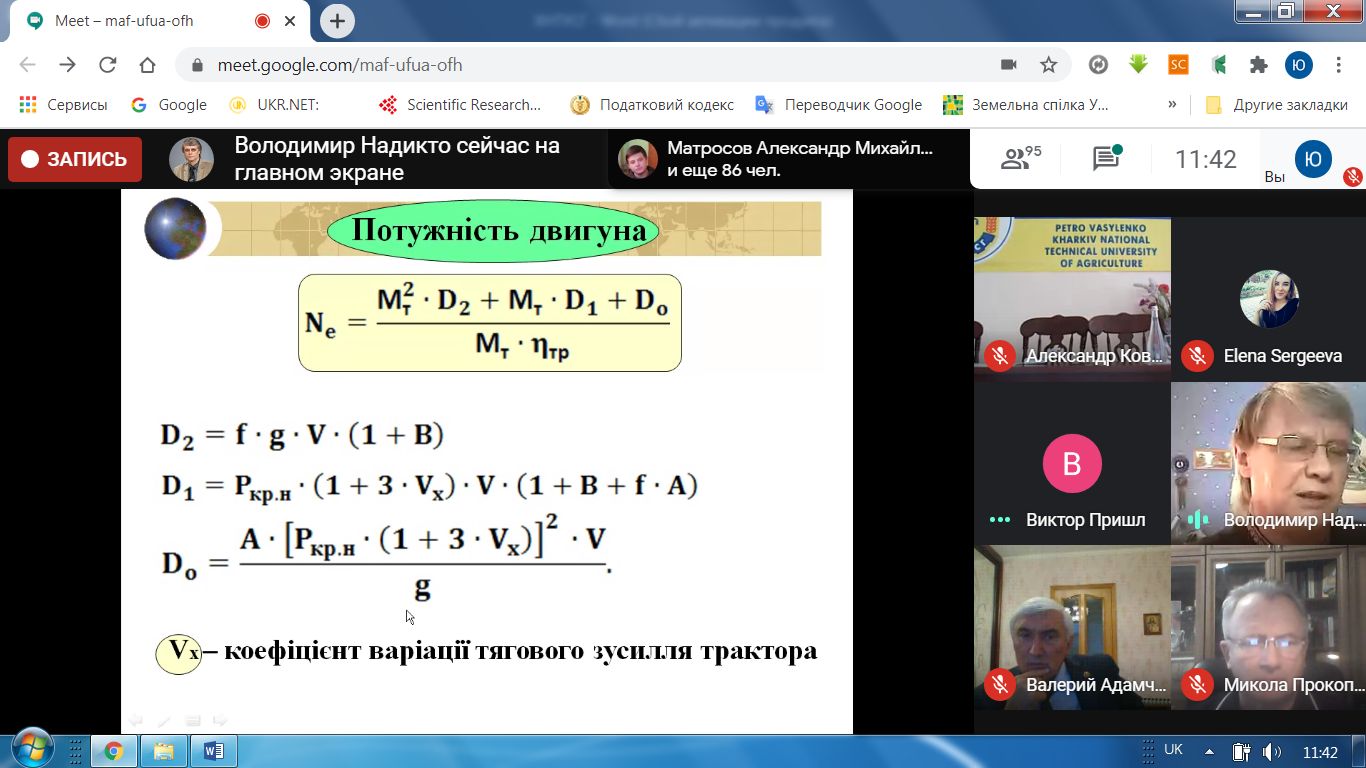The height and width of the screenshot is (768, 1366).
Task: Click the Meet time display 11:42
Action: coord(1205,159)
